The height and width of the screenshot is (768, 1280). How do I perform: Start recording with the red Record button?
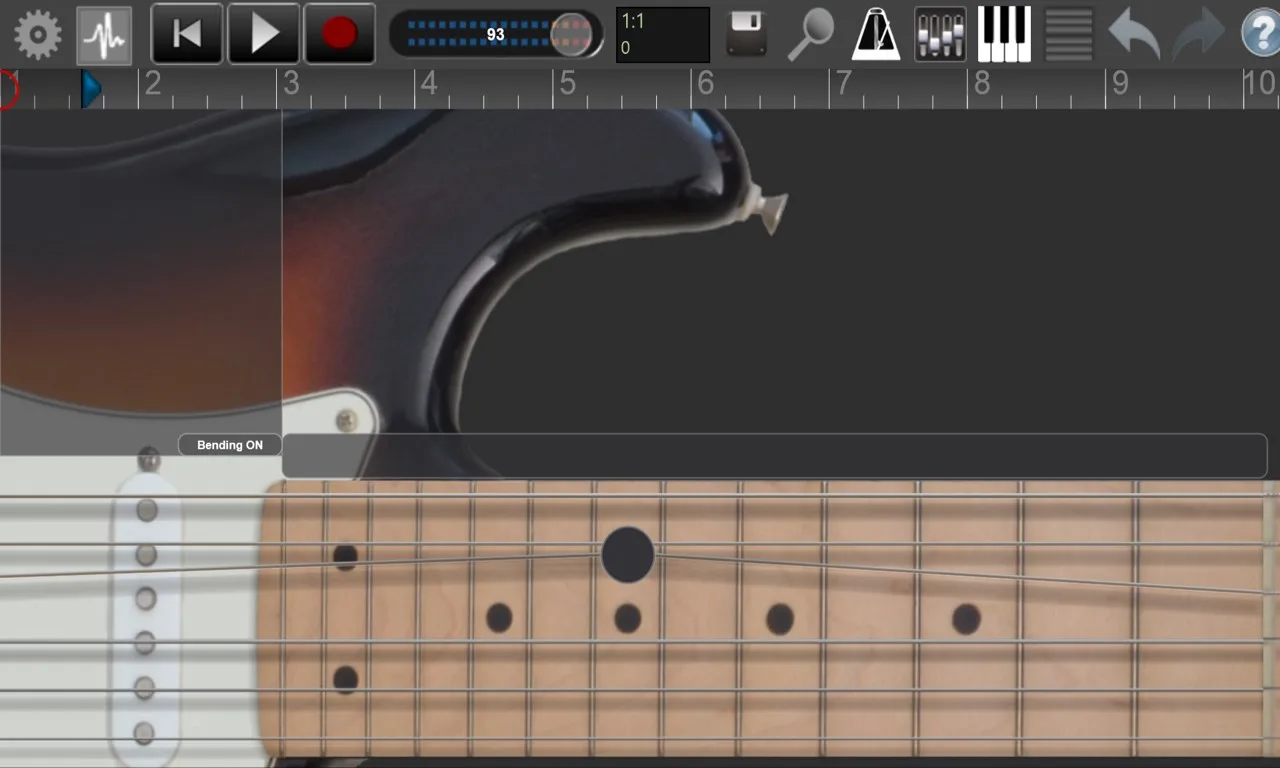pyautogui.click(x=340, y=34)
